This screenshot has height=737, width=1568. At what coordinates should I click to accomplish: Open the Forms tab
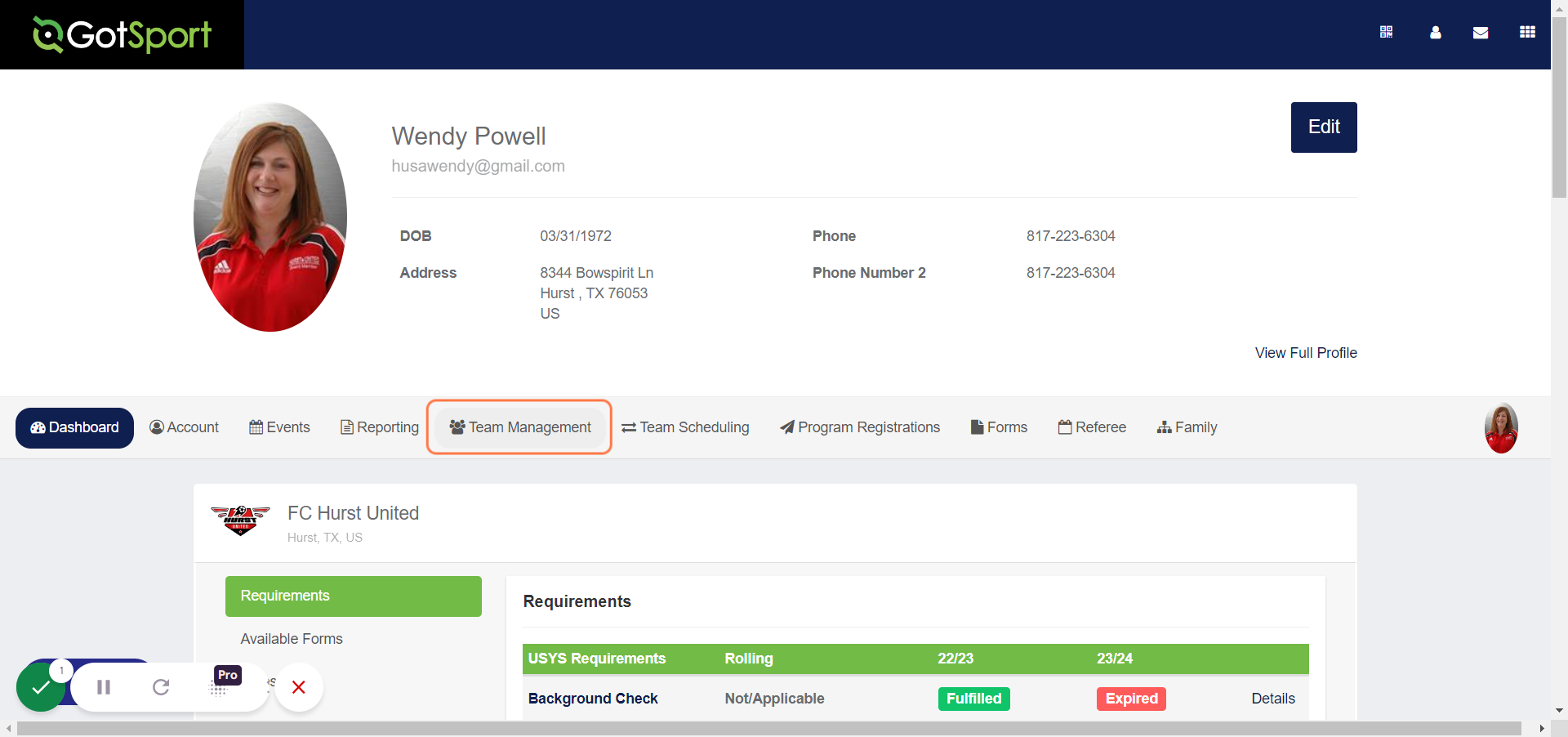tap(999, 427)
